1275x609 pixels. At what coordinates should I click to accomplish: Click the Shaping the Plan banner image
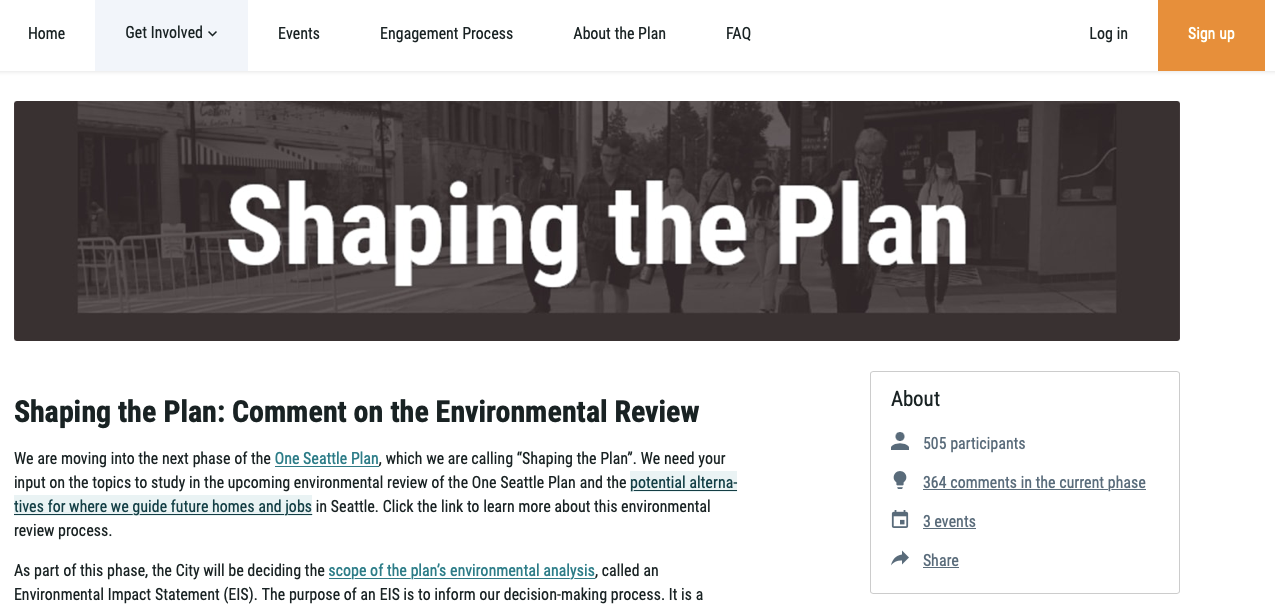click(x=597, y=221)
